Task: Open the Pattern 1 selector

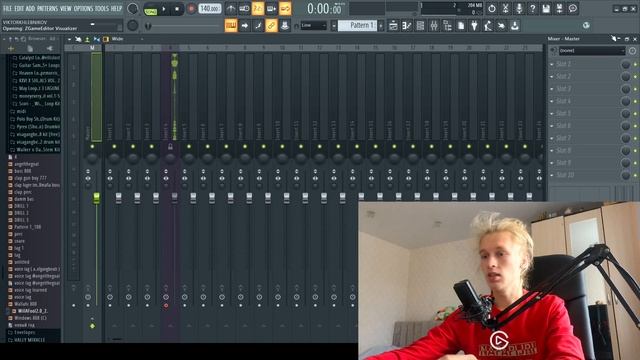Action: [x=358, y=25]
